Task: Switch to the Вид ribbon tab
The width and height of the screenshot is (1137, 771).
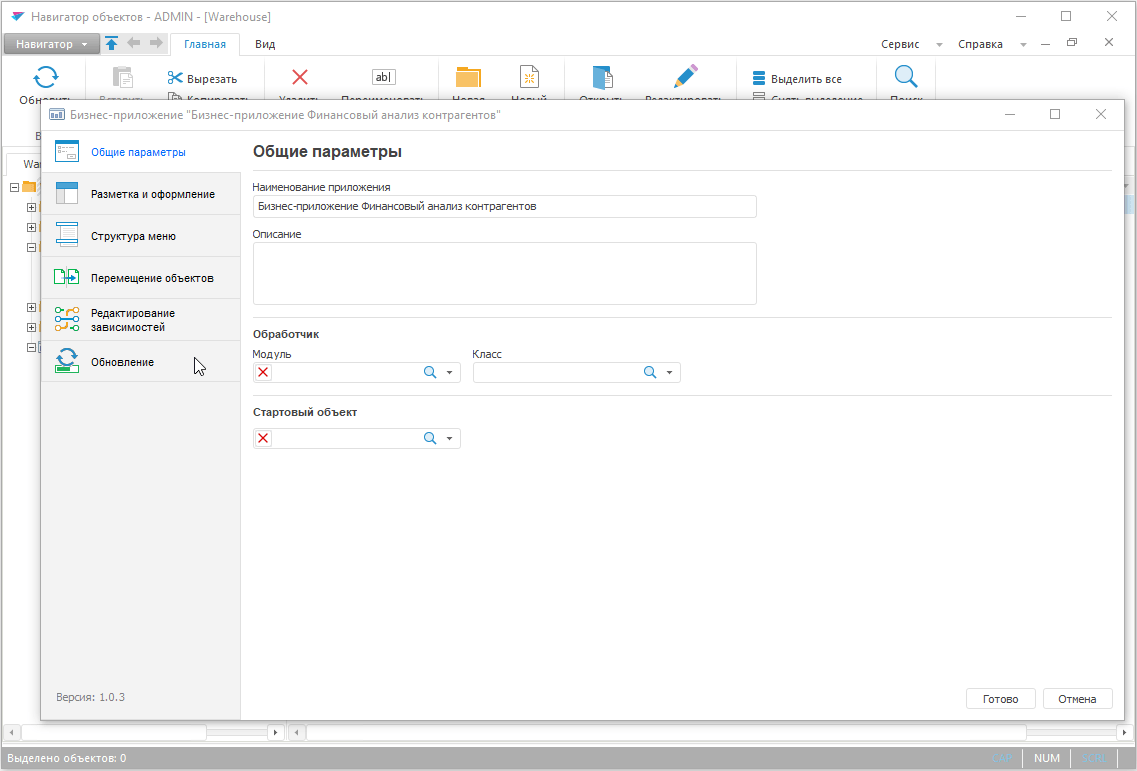Action: pos(265,44)
